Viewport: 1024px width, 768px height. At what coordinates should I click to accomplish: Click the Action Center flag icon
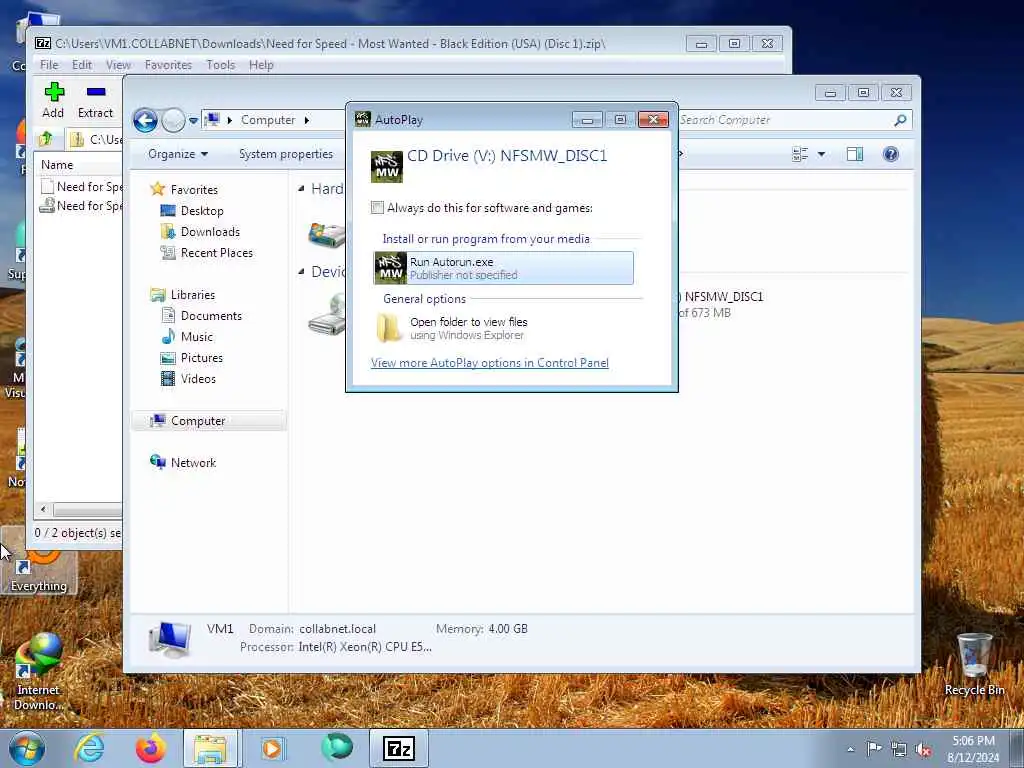[x=874, y=748]
